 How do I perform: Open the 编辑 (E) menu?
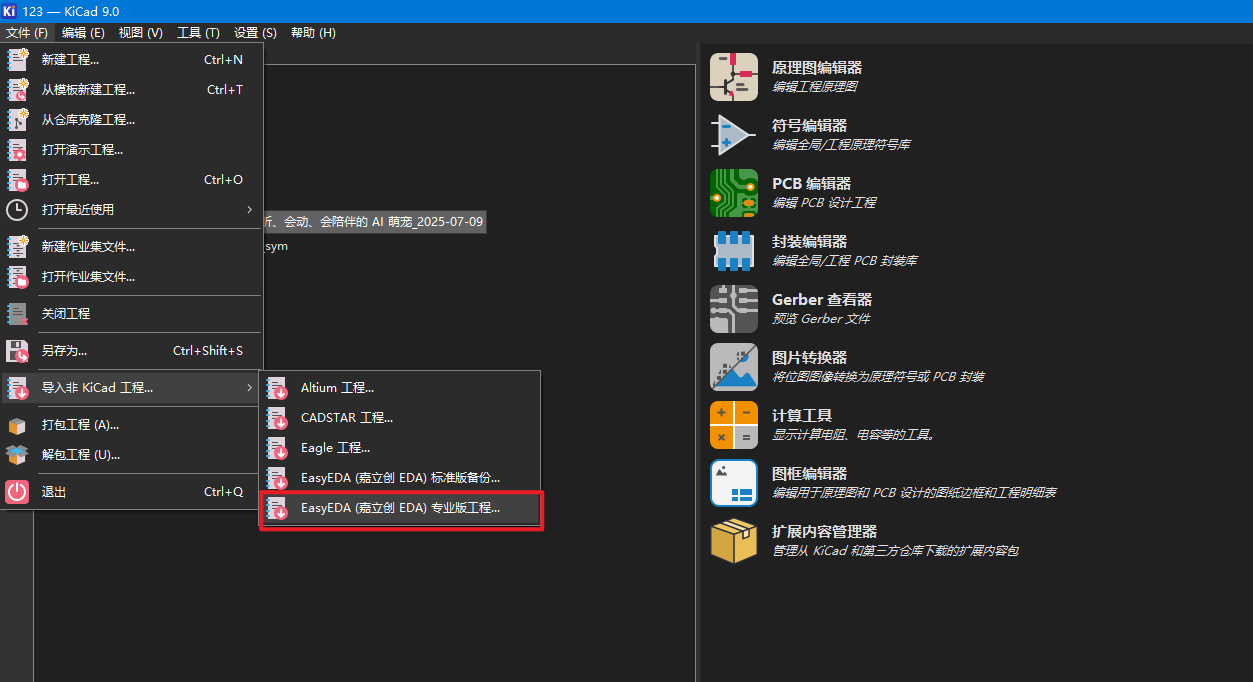click(83, 33)
